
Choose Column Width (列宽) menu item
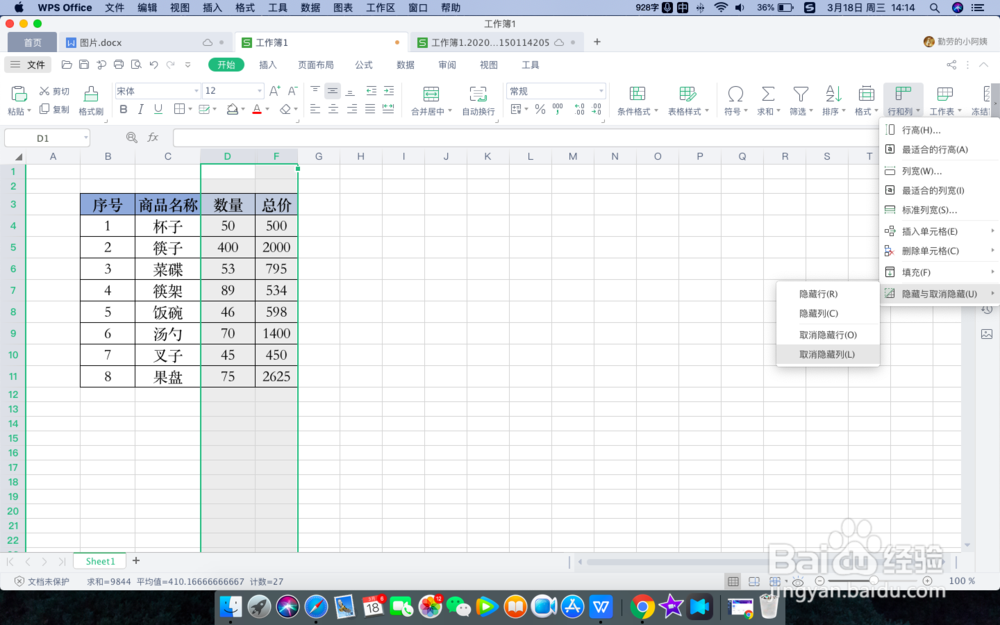(939, 171)
